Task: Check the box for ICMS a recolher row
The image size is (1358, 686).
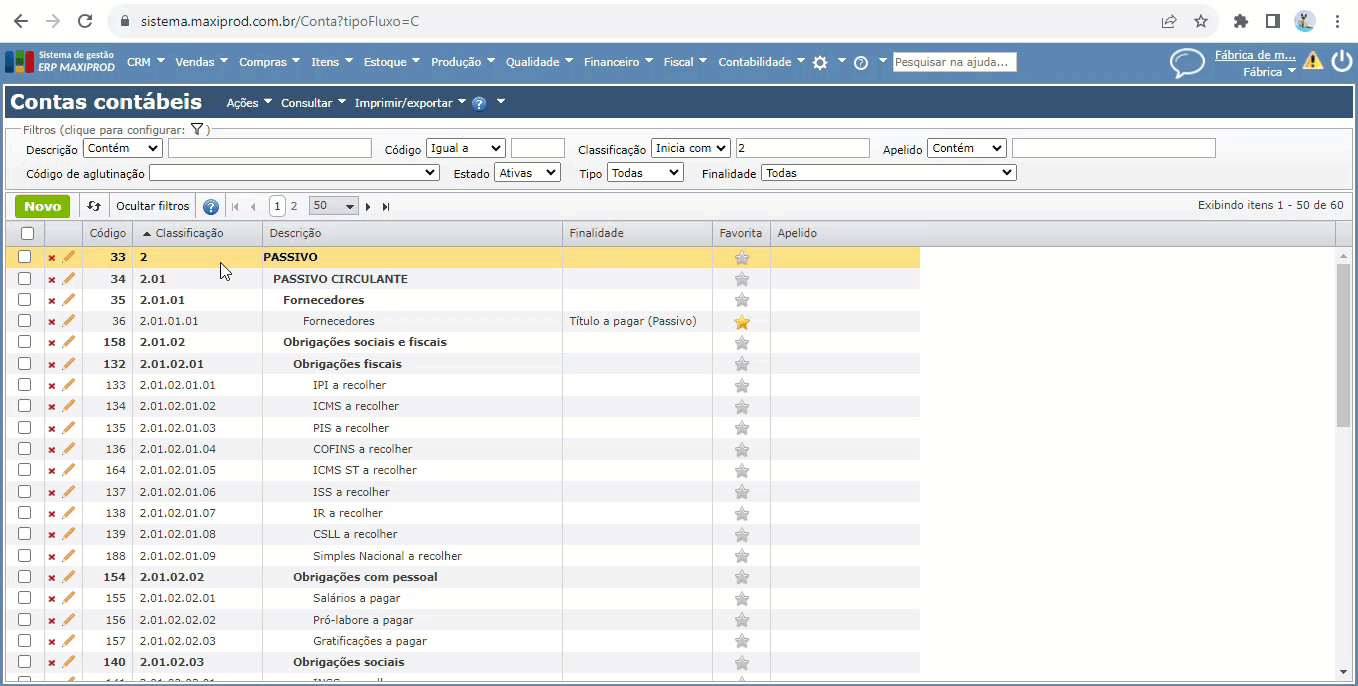Action: pos(25,407)
